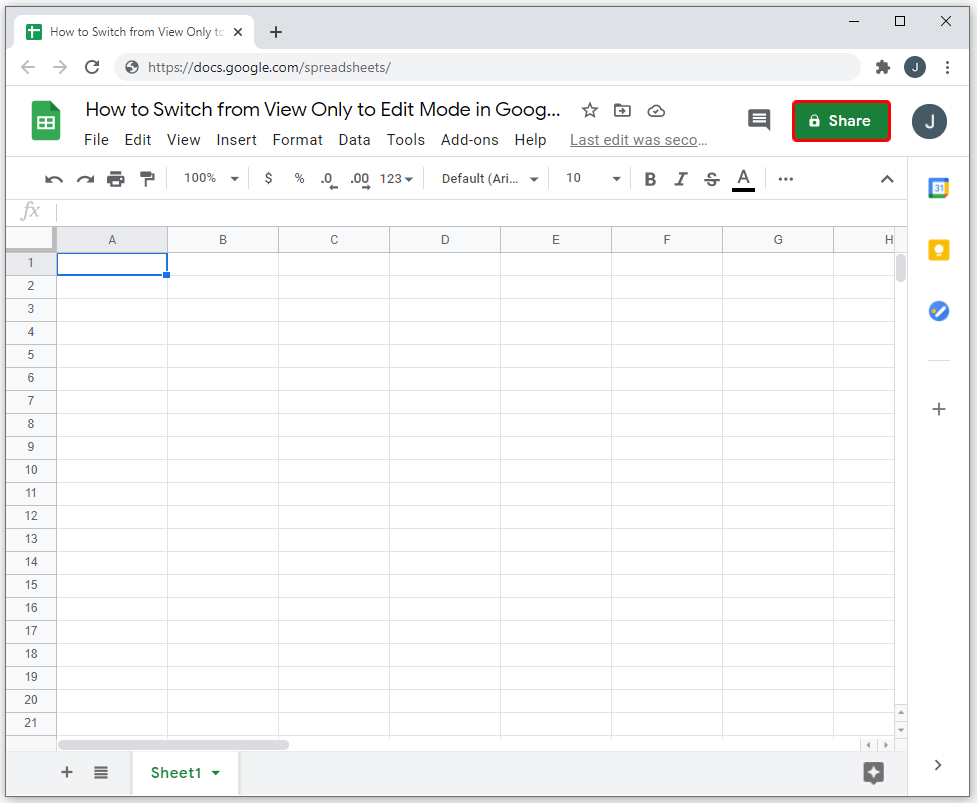
Task: Open the text color picker
Action: click(743, 179)
